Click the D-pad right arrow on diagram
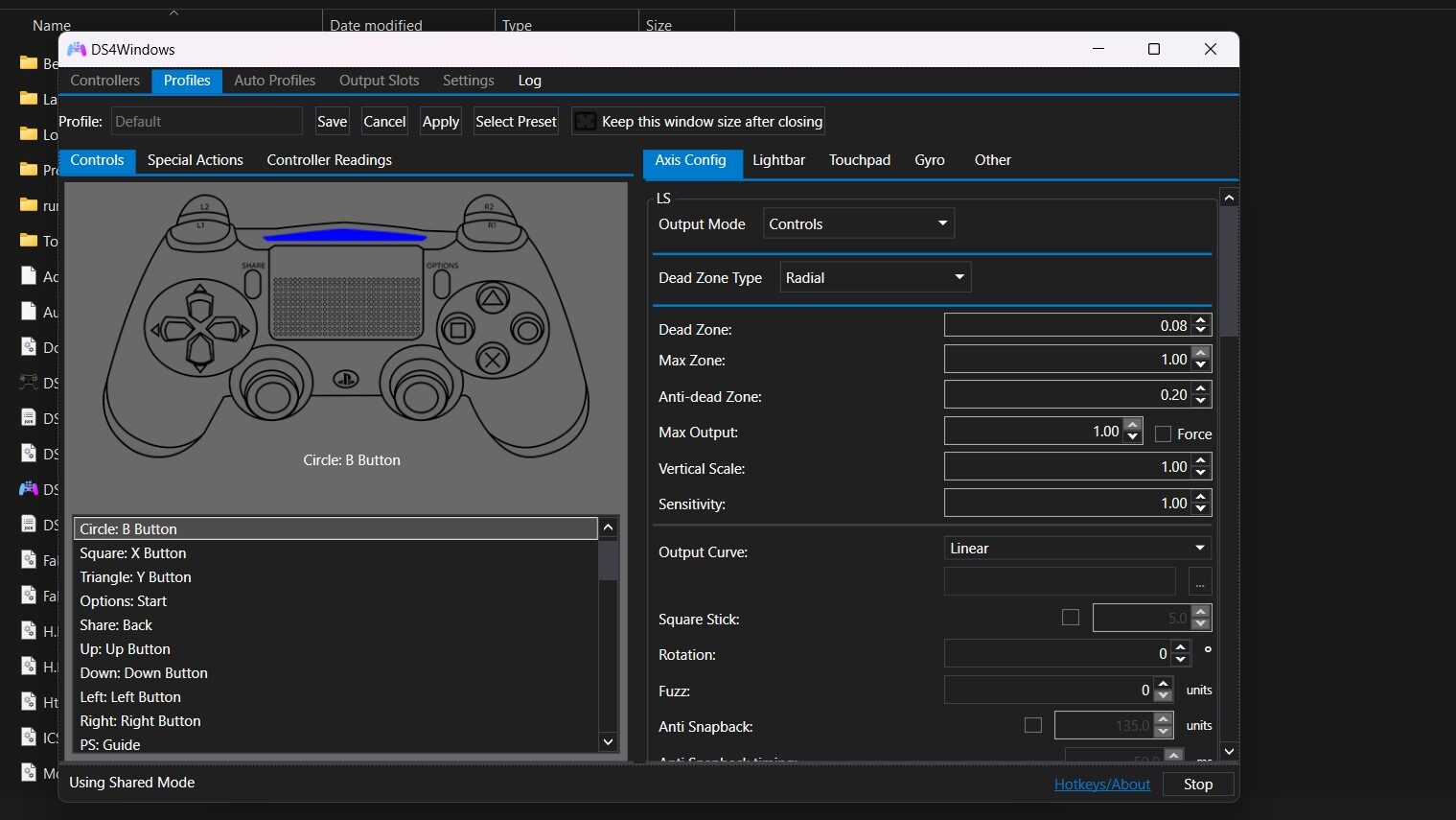 pos(228,330)
